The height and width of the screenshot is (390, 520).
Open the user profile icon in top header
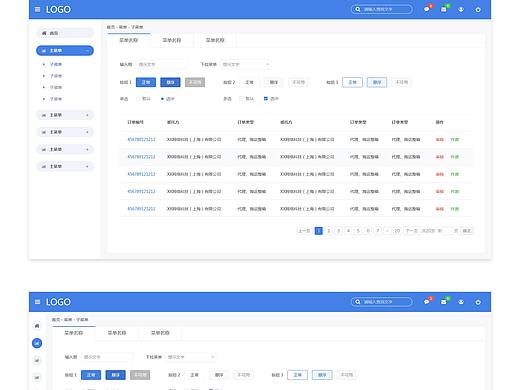461,9
